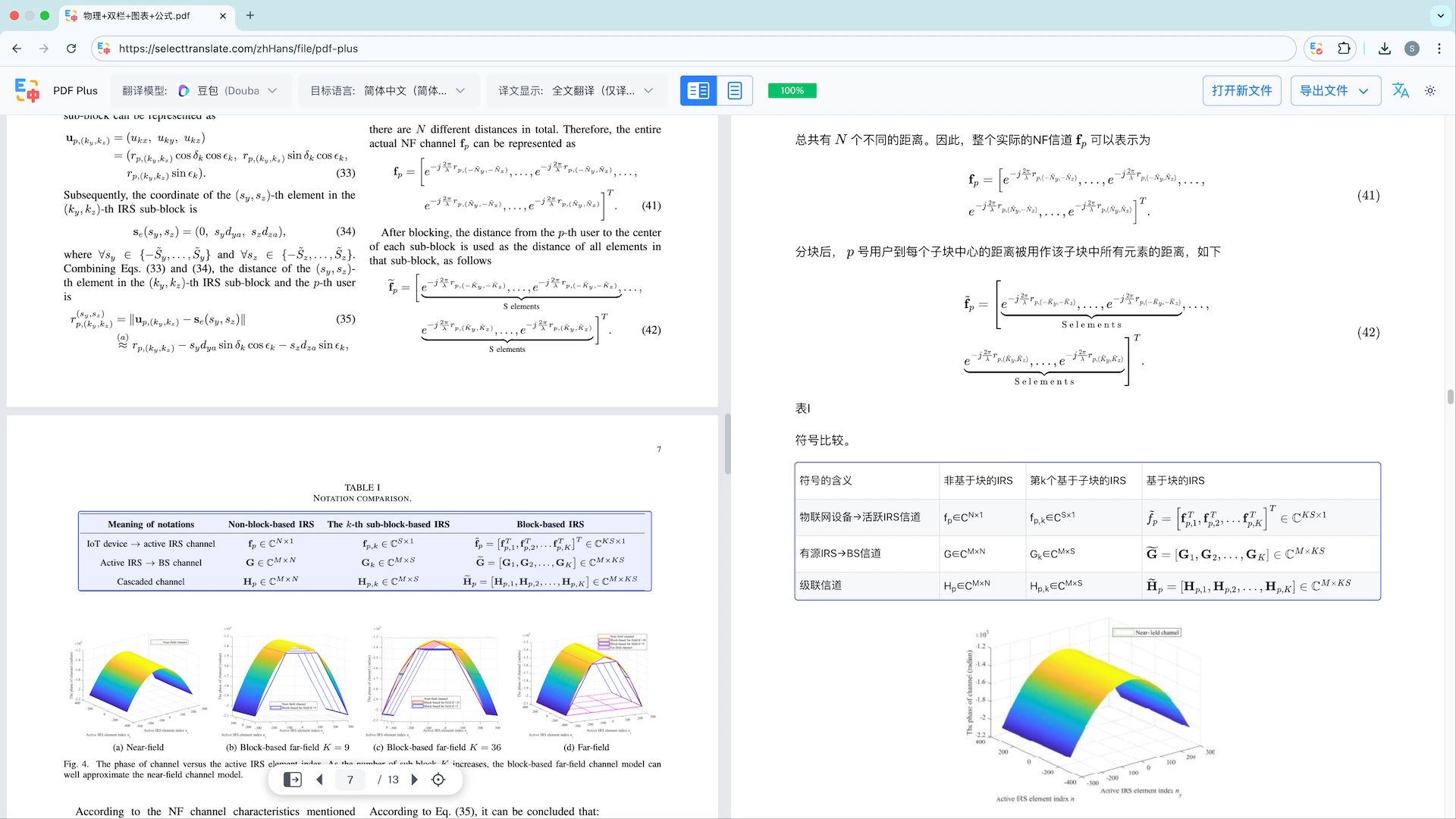
Task: Click the 打开新文件 button
Action: (x=1241, y=91)
